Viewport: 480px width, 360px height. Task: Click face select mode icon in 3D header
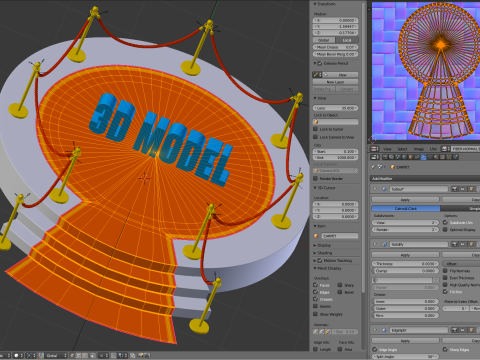(x=85, y=356)
